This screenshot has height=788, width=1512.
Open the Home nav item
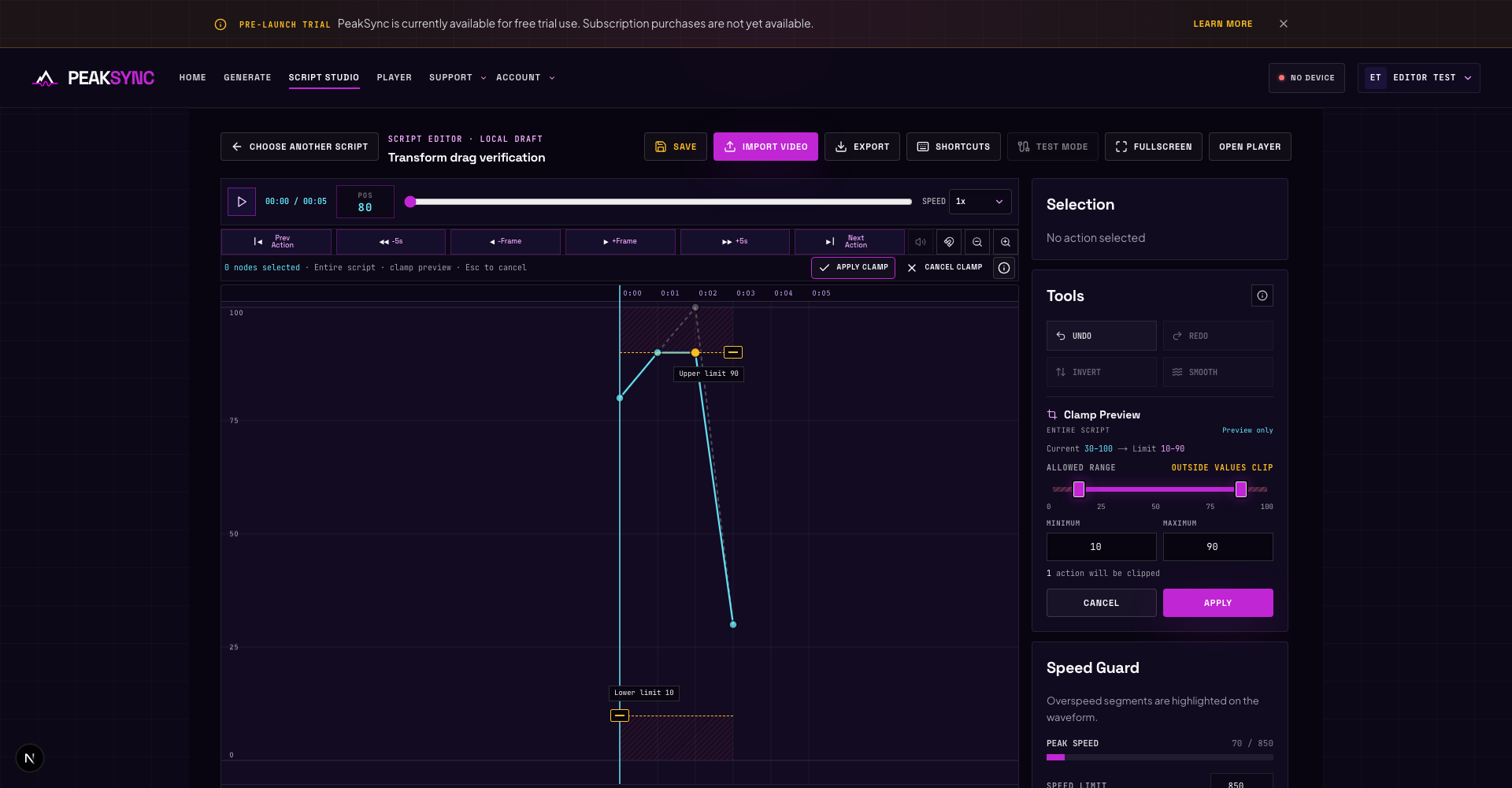point(193,77)
